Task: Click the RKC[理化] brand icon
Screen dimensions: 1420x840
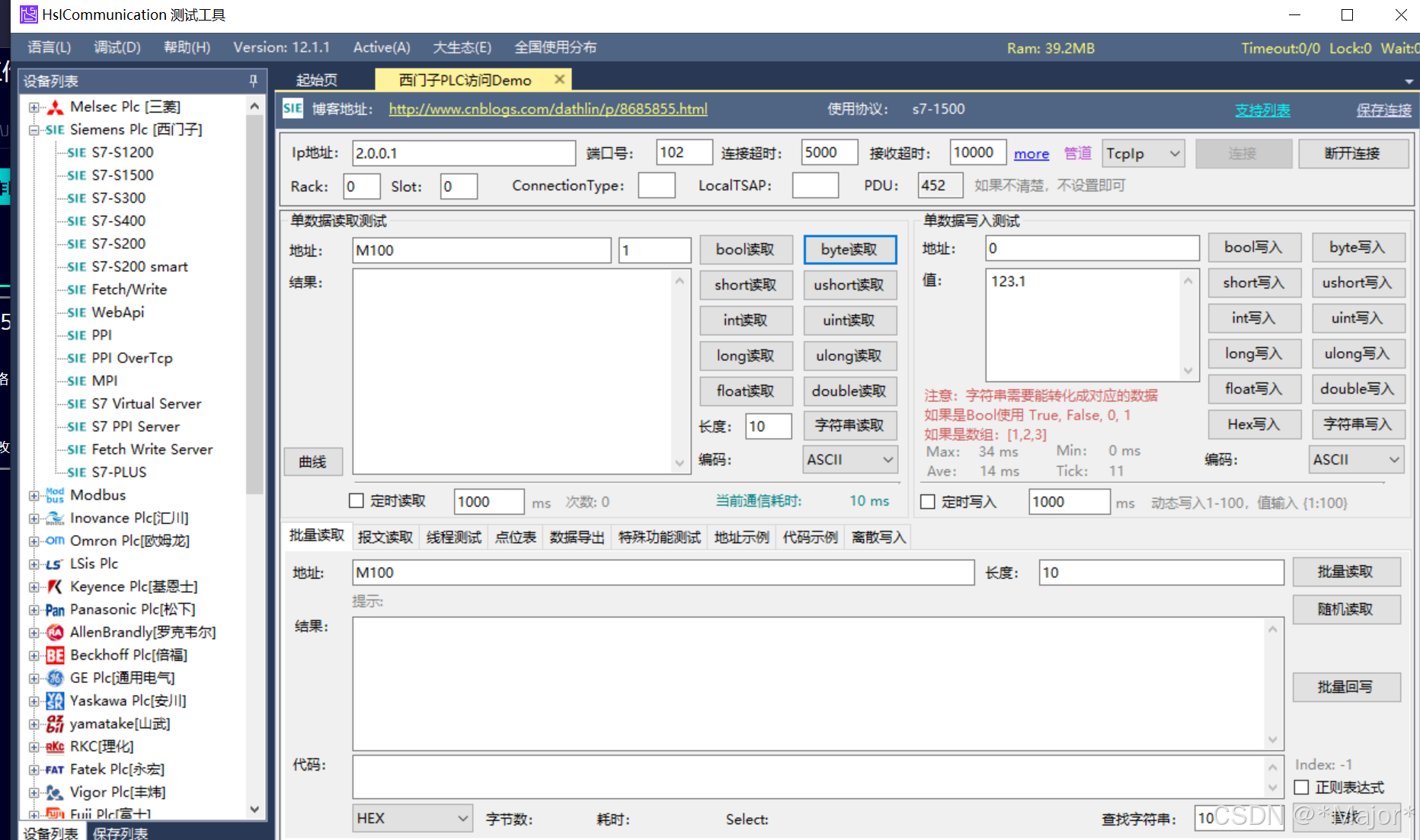Action: tap(54, 746)
